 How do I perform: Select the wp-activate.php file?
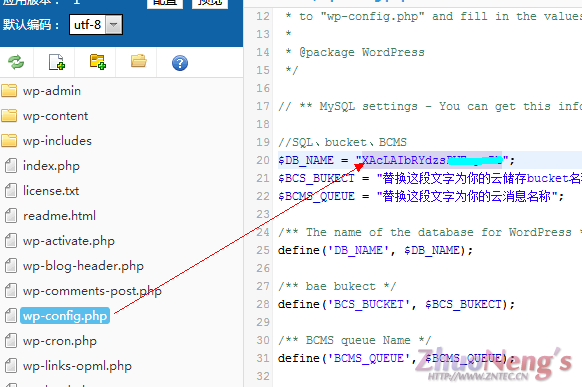[69, 241]
